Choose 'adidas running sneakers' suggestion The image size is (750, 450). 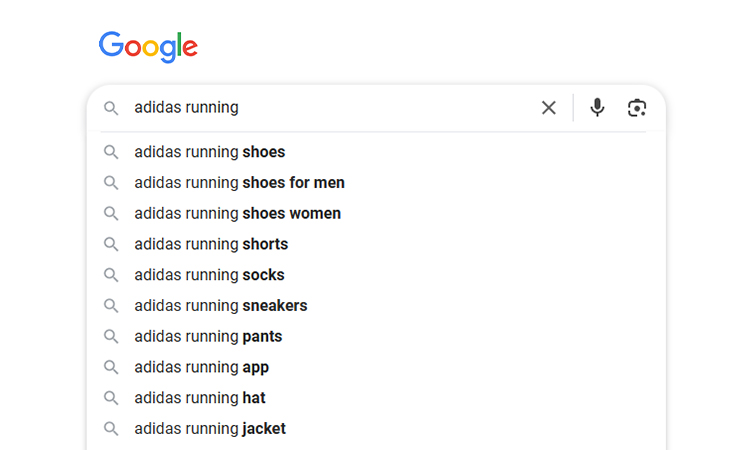[376, 306]
